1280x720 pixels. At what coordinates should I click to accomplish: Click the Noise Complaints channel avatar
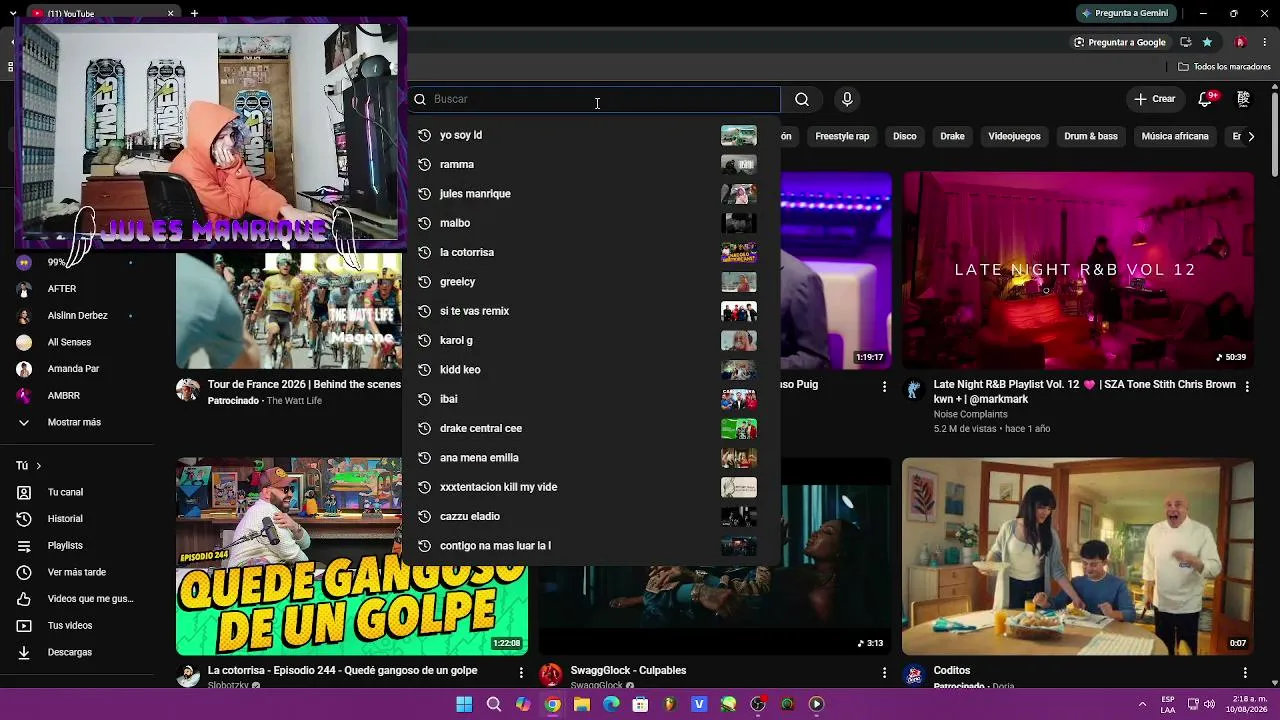click(914, 390)
